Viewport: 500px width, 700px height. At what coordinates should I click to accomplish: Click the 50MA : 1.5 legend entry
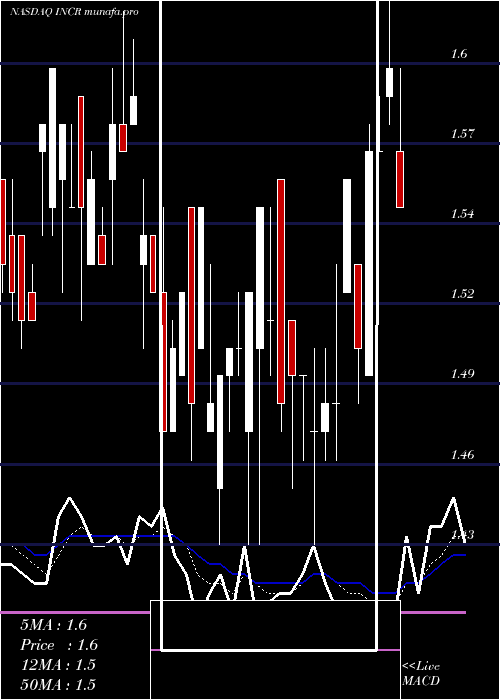pos(58,684)
